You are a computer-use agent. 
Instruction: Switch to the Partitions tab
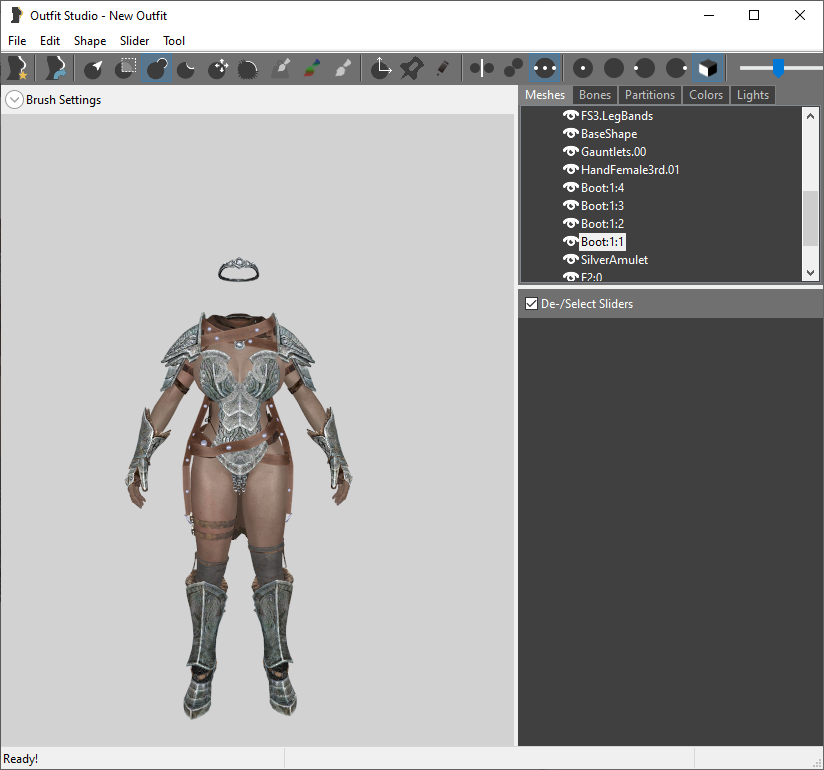[650, 95]
